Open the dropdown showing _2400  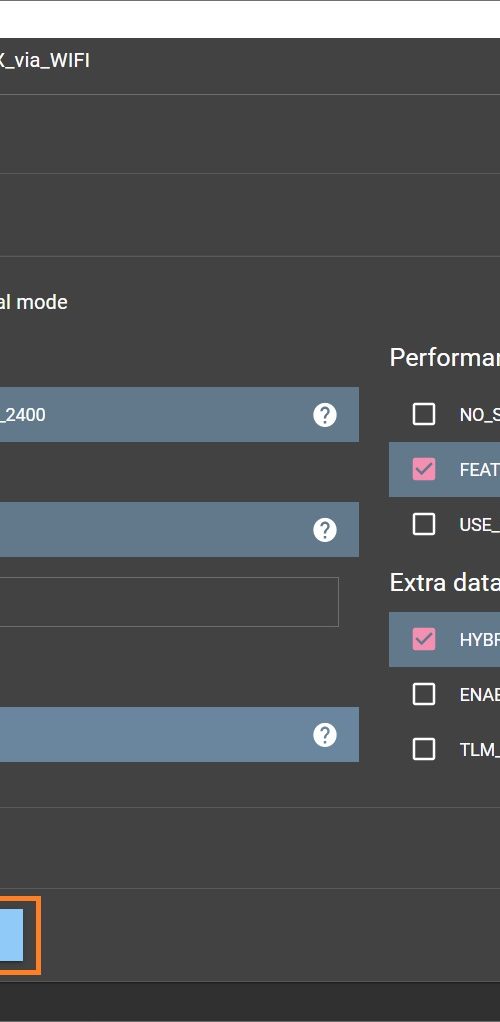[x=179, y=415]
